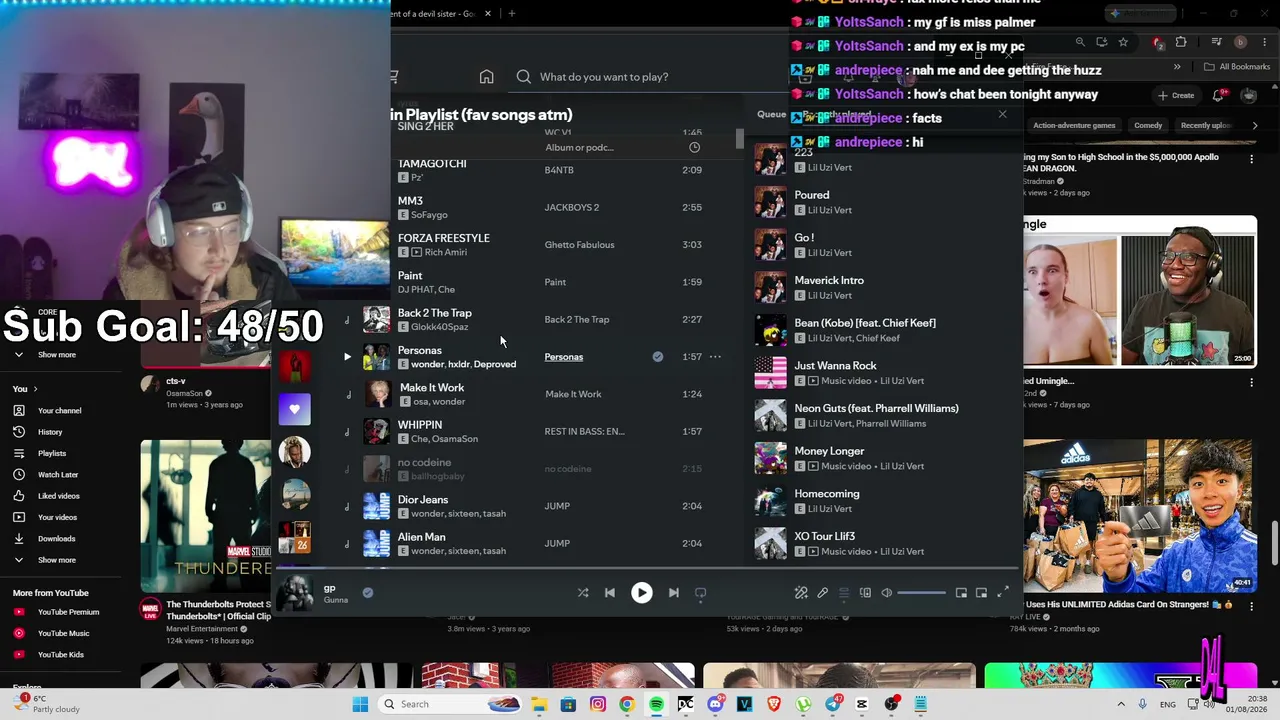
Task: Open YouTube notifications bell
Action: (x=1219, y=96)
